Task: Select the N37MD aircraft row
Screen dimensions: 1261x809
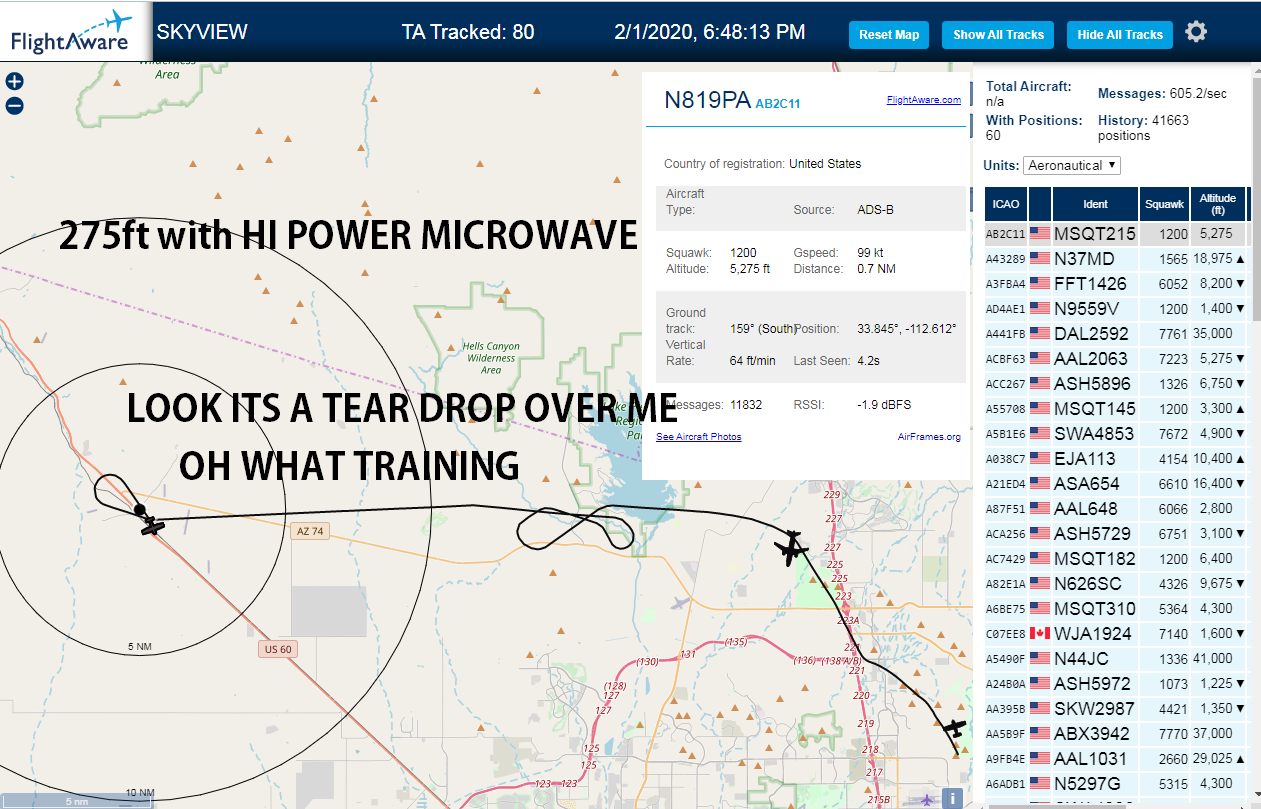Action: pyautogui.click(x=1114, y=258)
